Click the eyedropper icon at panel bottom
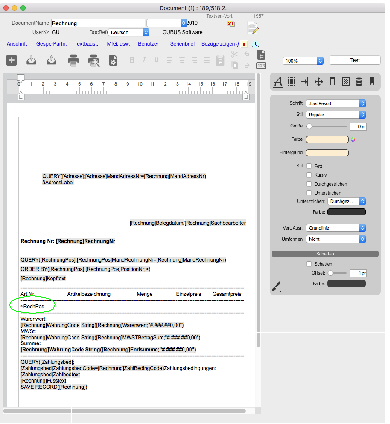 pyautogui.click(x=277, y=286)
